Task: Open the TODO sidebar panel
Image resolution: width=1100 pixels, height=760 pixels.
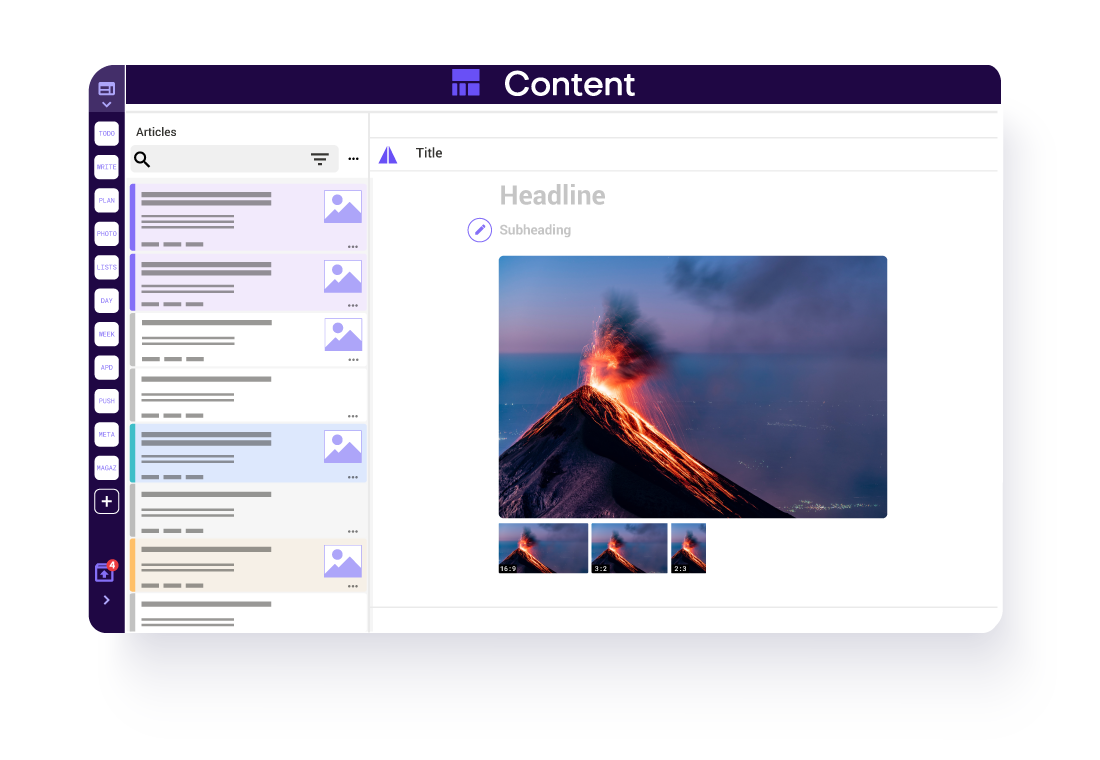Action: [106, 134]
